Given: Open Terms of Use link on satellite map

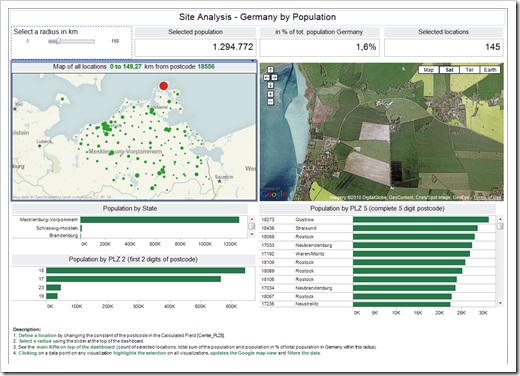Looking at the screenshot, I should point(487,198).
